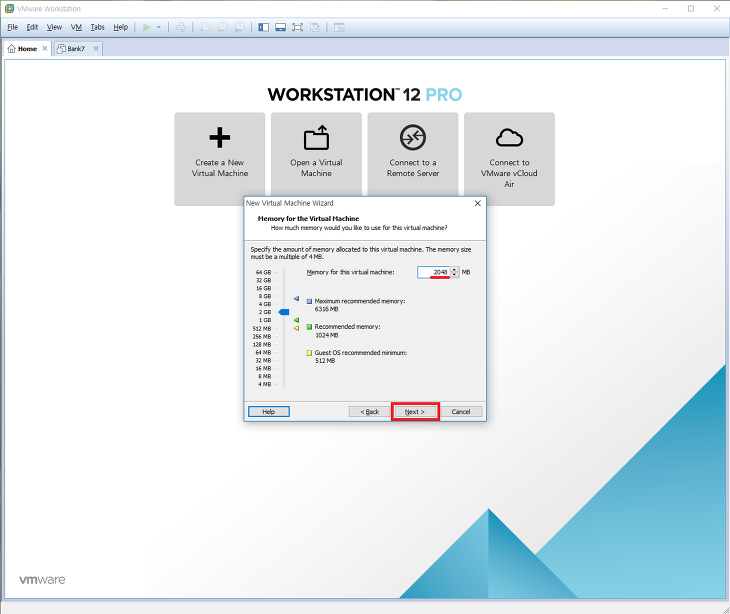Viewport: 730px width, 614px height.
Task: Click the memory size input field
Action: tap(433, 272)
